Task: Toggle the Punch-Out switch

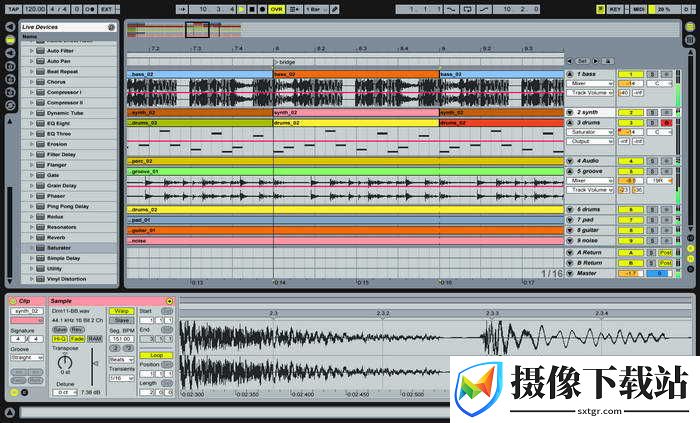Action: click(x=484, y=9)
